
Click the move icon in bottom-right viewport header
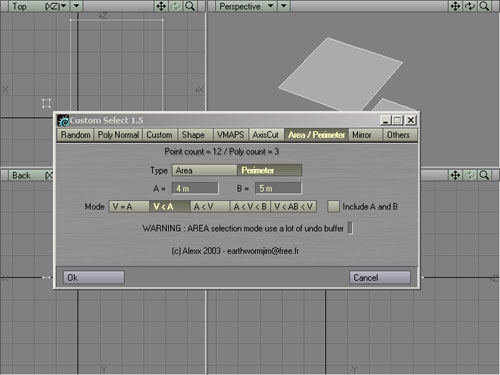(455, 175)
